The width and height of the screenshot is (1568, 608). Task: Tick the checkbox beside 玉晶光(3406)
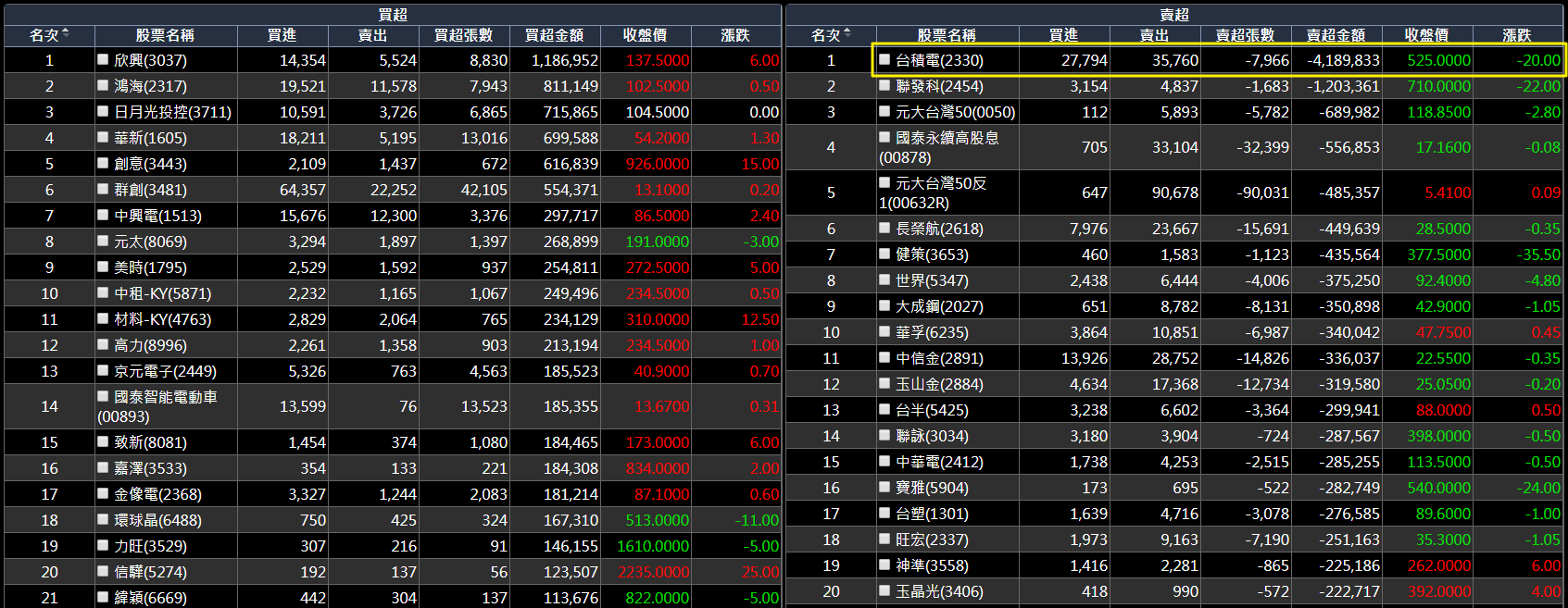coord(884,590)
